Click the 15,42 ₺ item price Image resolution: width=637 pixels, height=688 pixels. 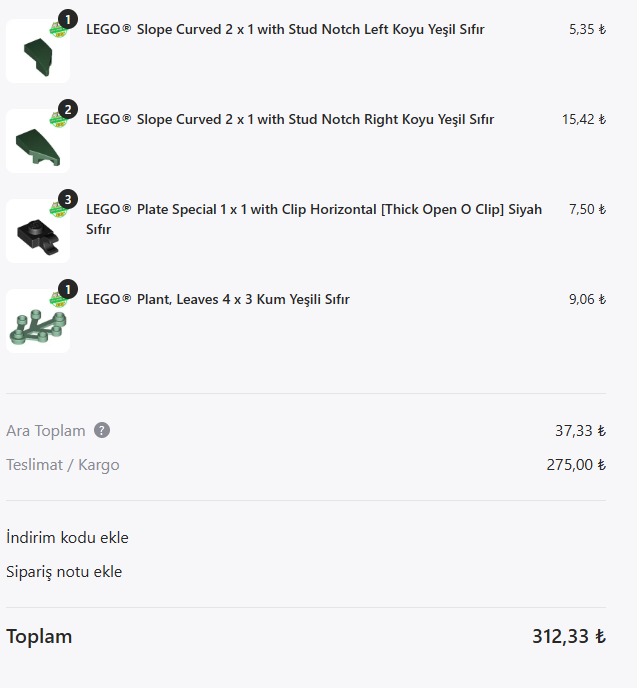(584, 119)
